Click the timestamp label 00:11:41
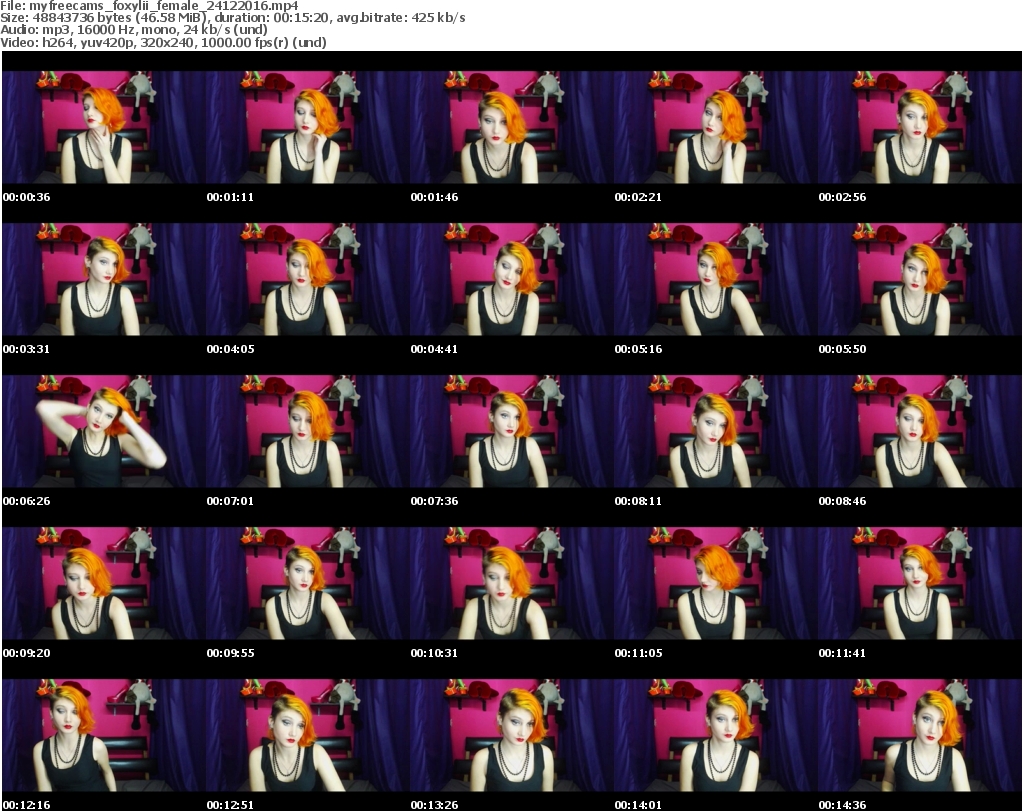 coord(842,653)
